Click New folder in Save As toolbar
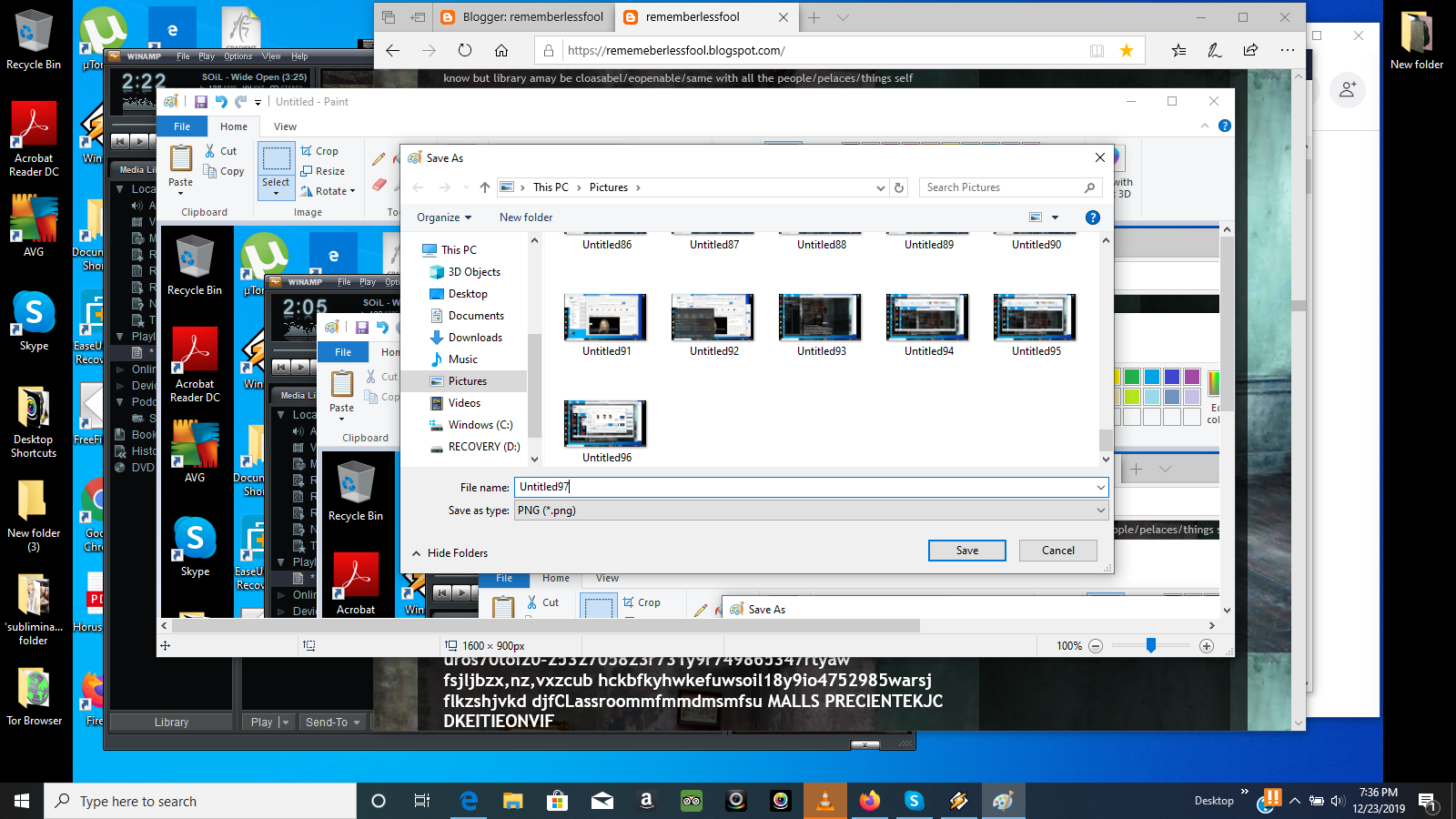 (526, 217)
